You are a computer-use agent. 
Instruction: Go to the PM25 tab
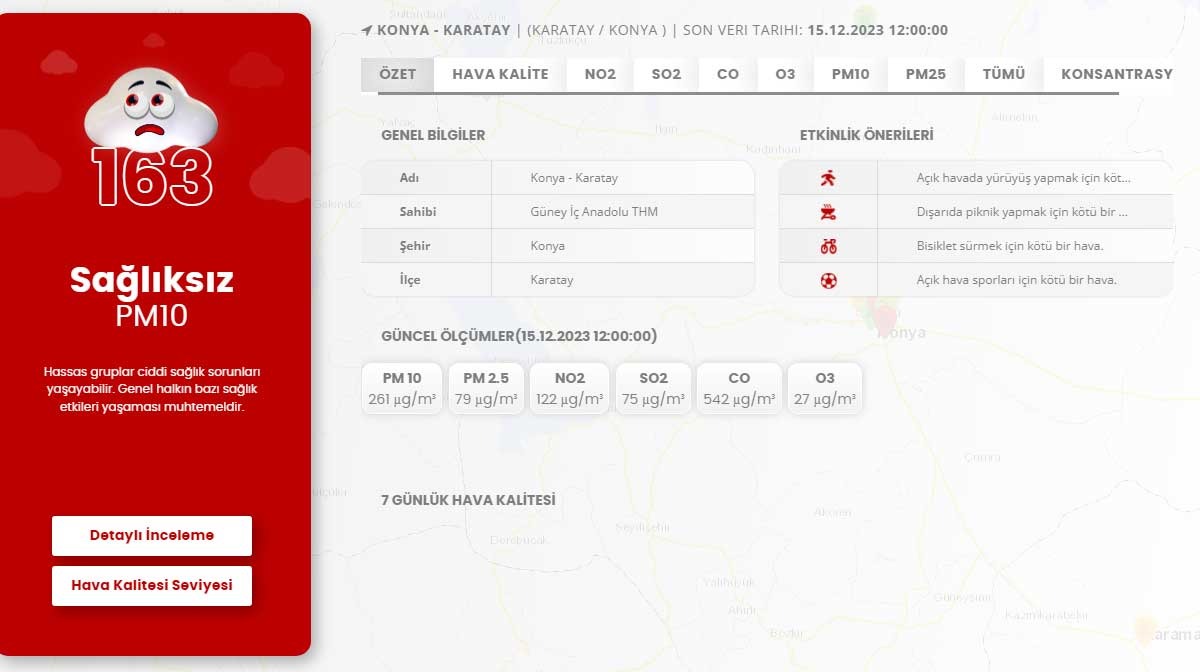[x=925, y=74]
